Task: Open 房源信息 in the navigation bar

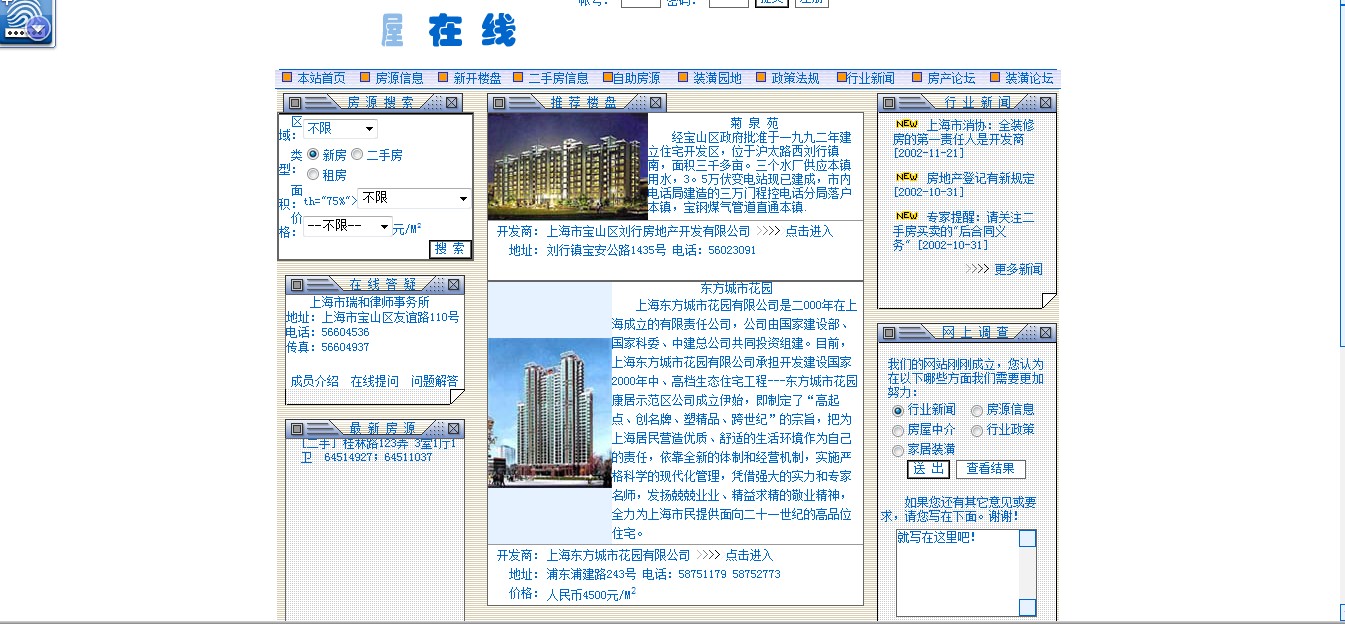Action: pos(399,78)
